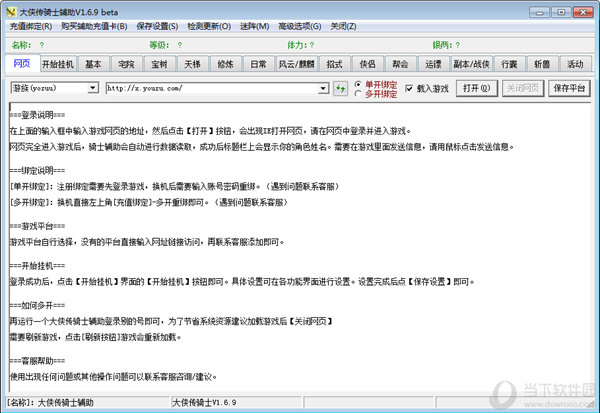Click the 保存平台 button
This screenshot has width=600, height=413.
pos(569,88)
